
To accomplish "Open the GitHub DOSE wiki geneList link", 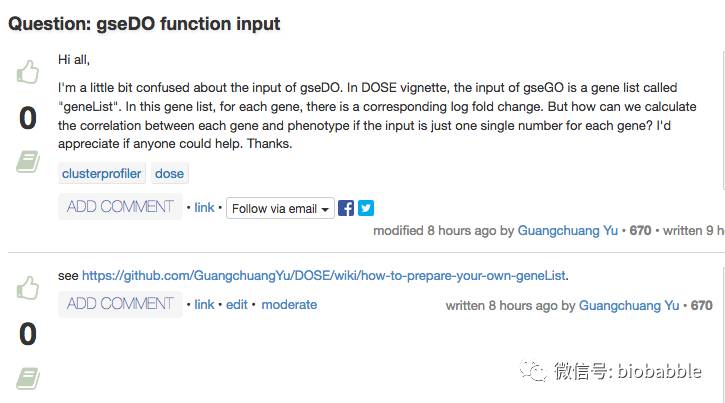I will tap(325, 275).
